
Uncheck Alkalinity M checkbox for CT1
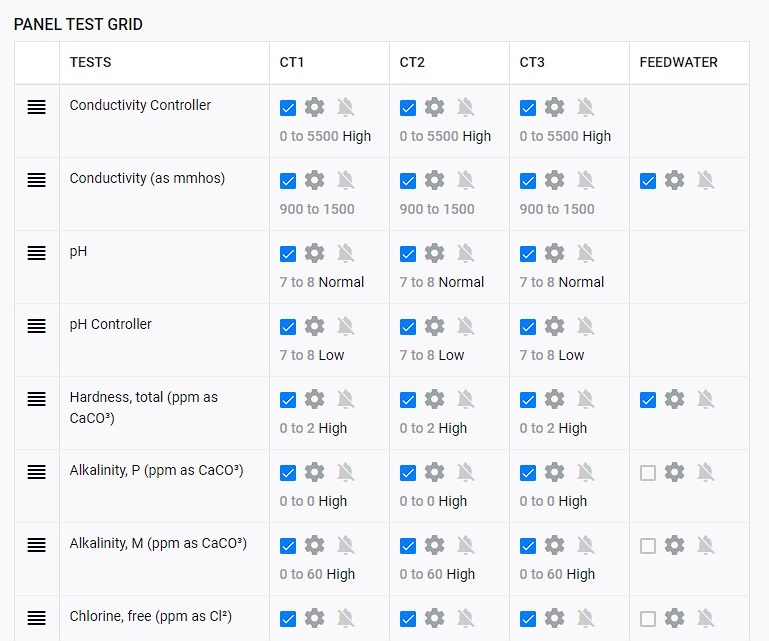pyautogui.click(x=288, y=546)
